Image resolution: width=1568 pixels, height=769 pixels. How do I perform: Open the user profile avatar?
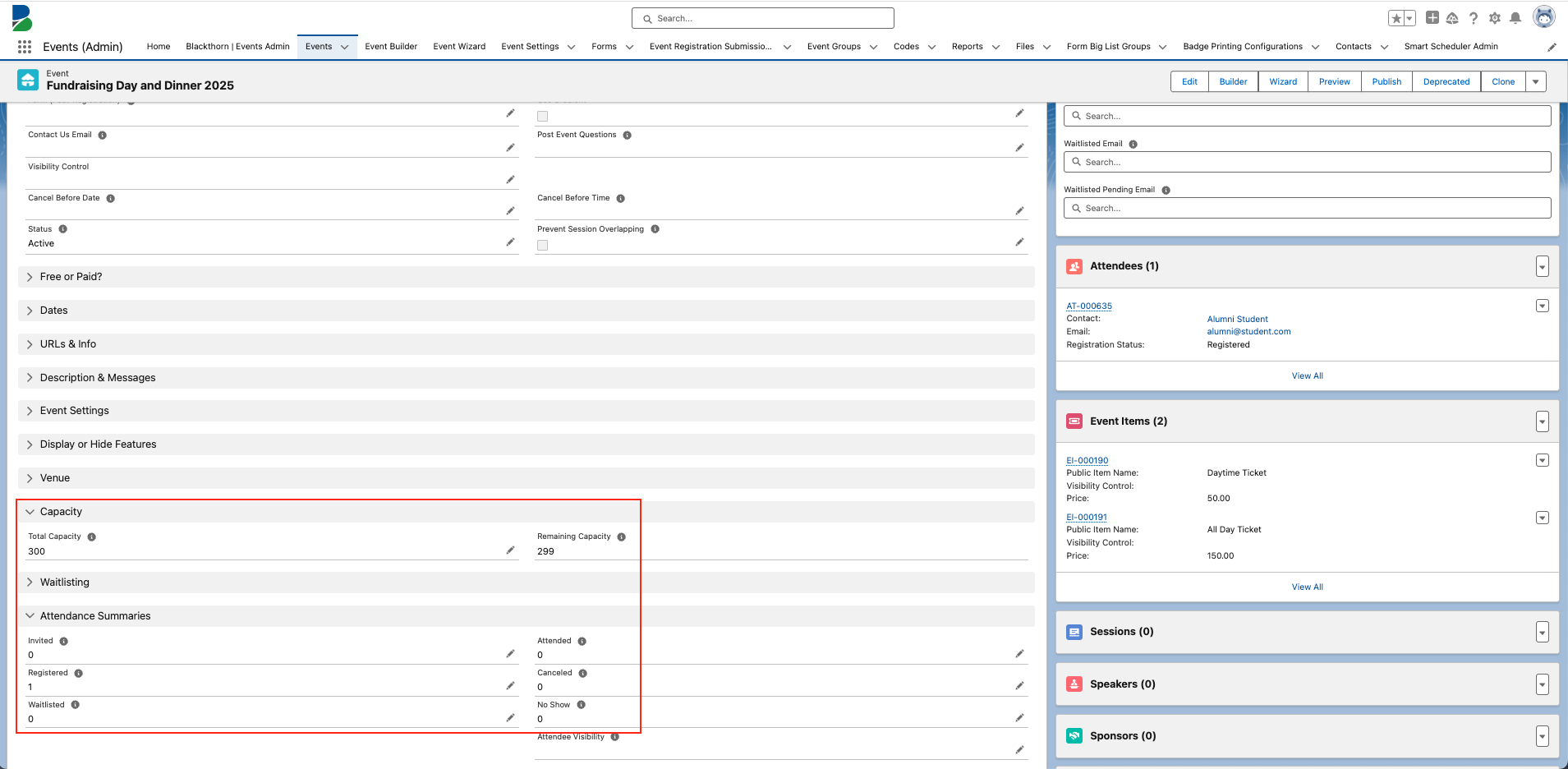click(1544, 17)
